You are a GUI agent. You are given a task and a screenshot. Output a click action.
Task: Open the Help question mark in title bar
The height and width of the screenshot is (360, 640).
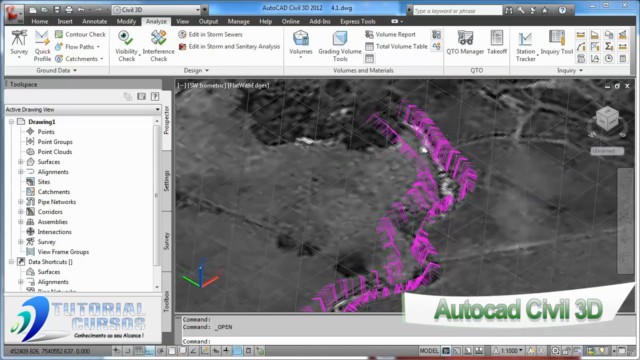562,11
